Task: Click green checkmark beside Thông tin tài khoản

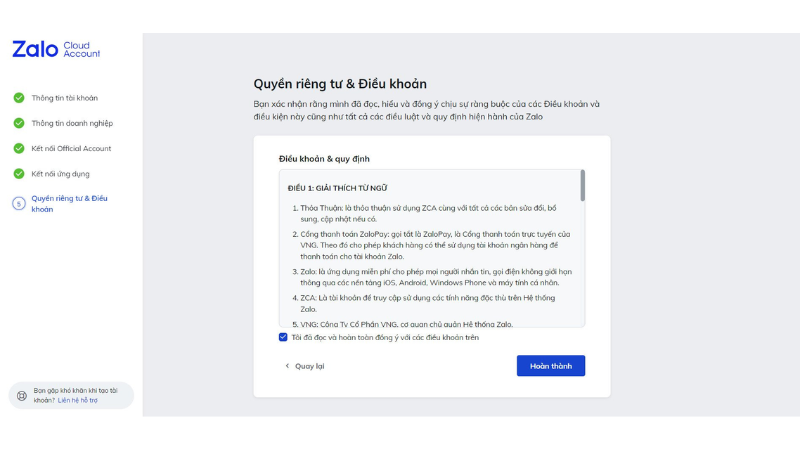Action: 19,98
